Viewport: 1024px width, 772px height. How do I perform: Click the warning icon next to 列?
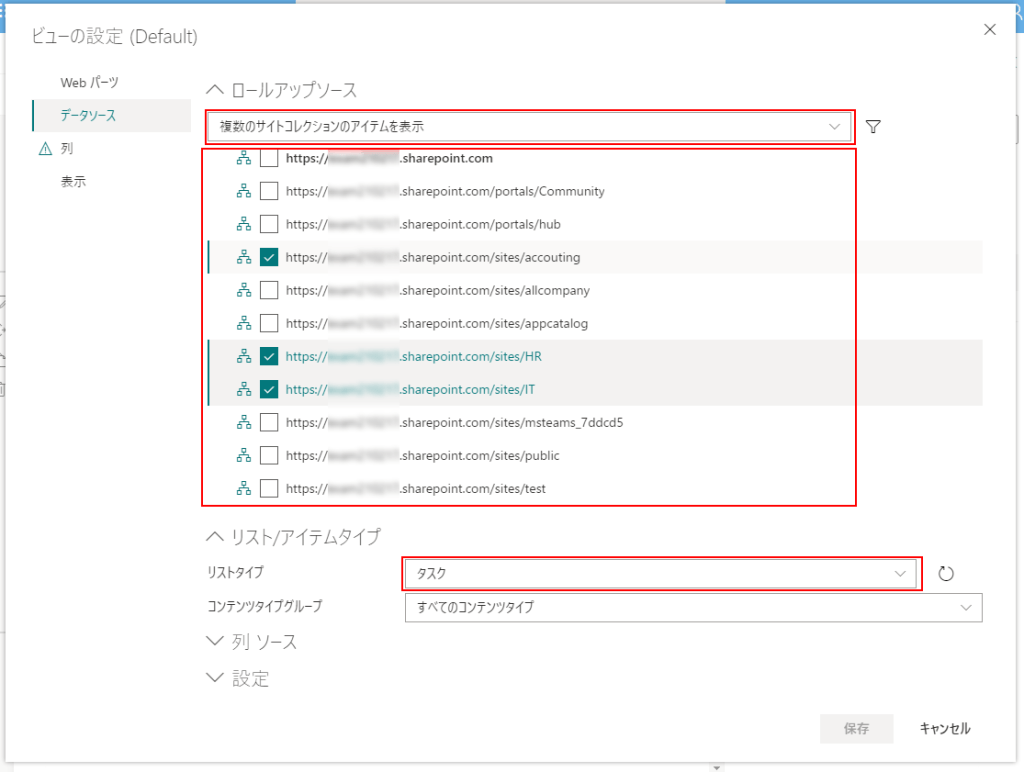(44, 149)
